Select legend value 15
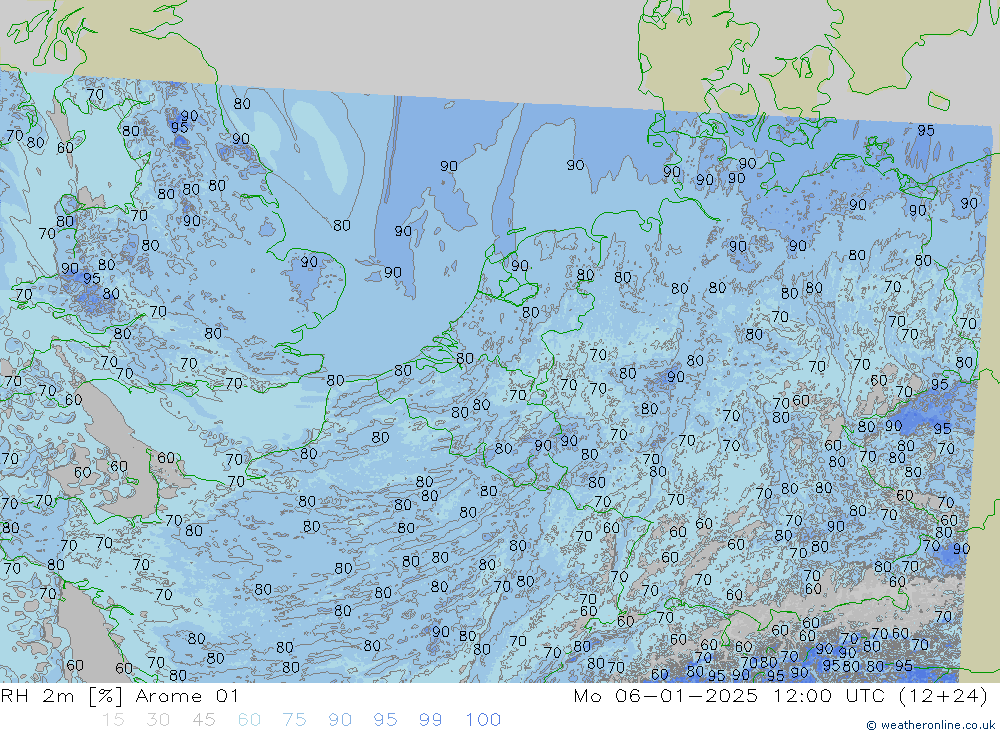 point(113,720)
